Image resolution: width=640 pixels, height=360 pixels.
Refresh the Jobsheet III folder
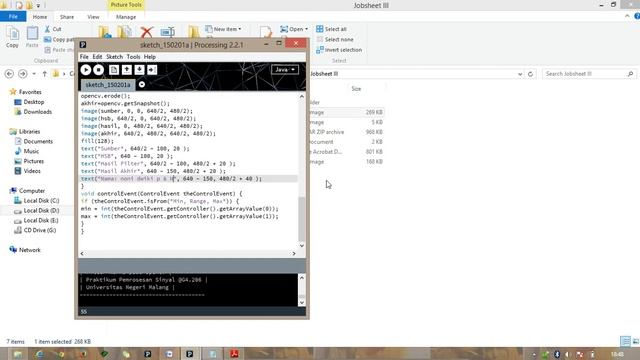click(x=530, y=74)
